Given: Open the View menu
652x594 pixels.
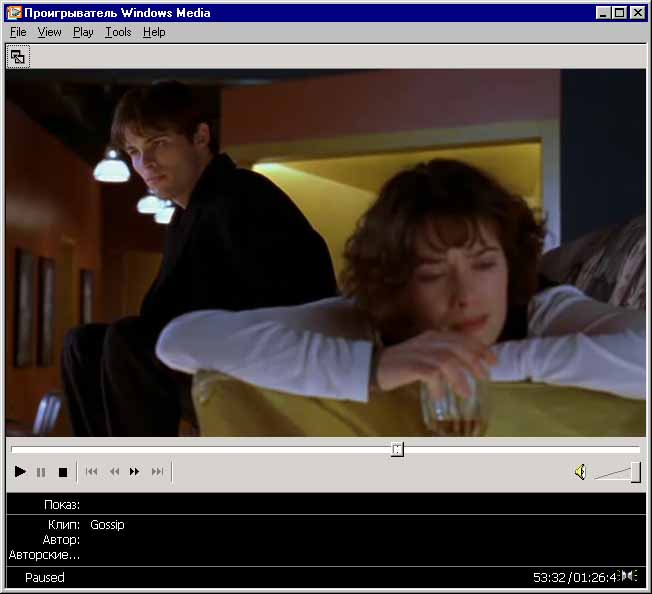Looking at the screenshot, I should pyautogui.click(x=49, y=32).
